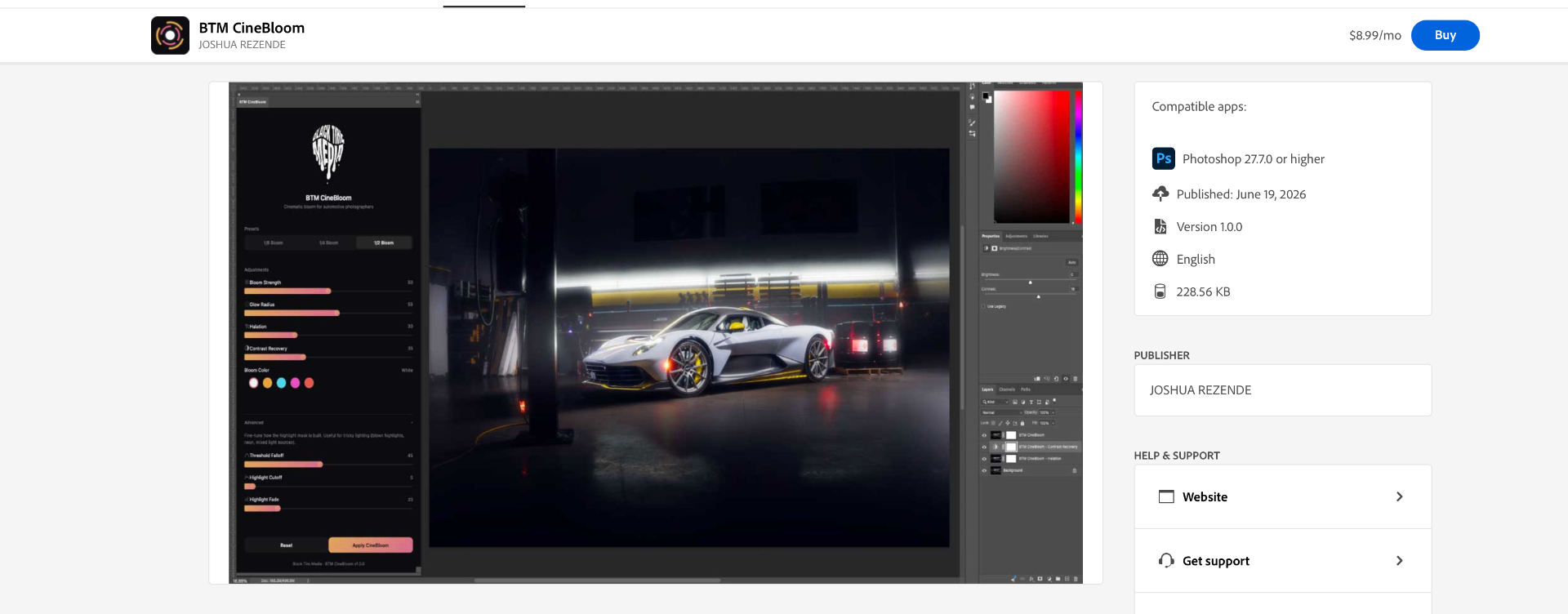
Task: Click 'Published: June 19, 2026' text
Action: 1241,194
